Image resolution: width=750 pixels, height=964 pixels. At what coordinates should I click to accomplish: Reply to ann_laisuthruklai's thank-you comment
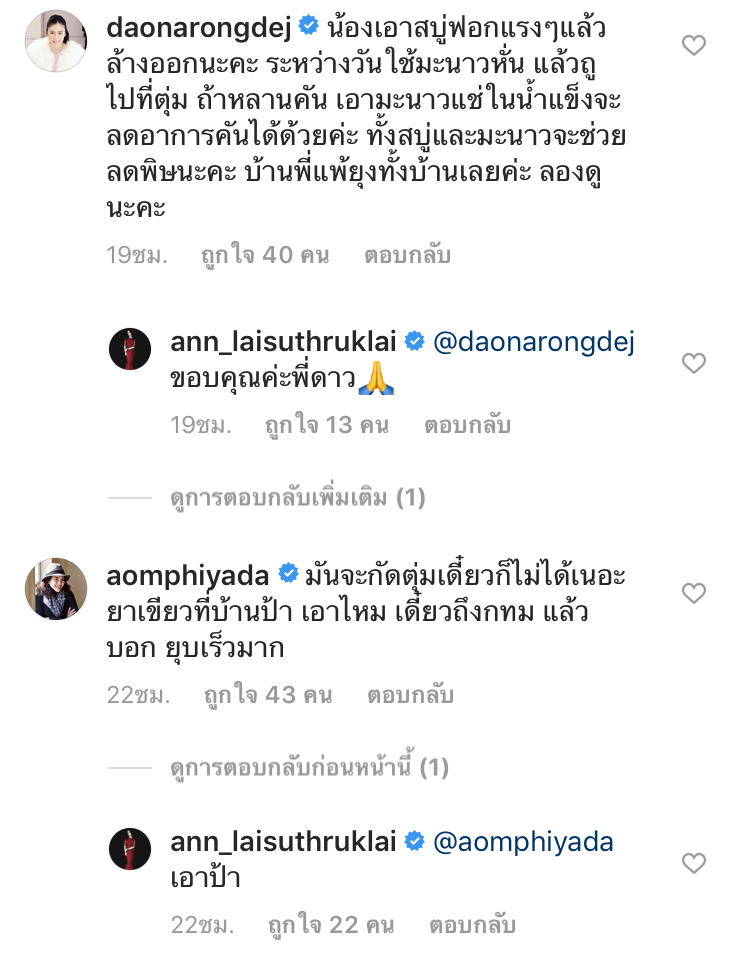coord(467,425)
